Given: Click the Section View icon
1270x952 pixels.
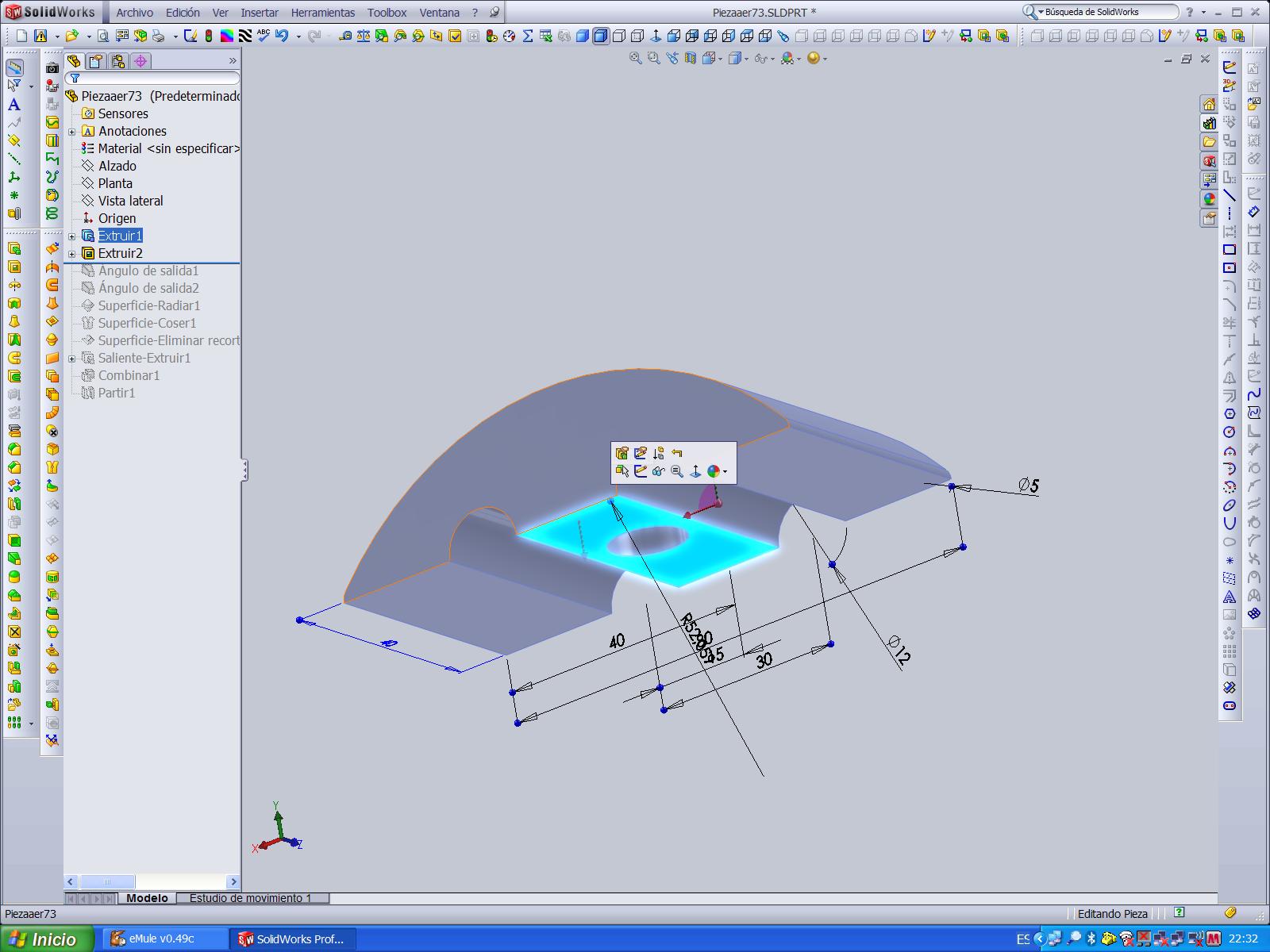Looking at the screenshot, I should [x=691, y=58].
